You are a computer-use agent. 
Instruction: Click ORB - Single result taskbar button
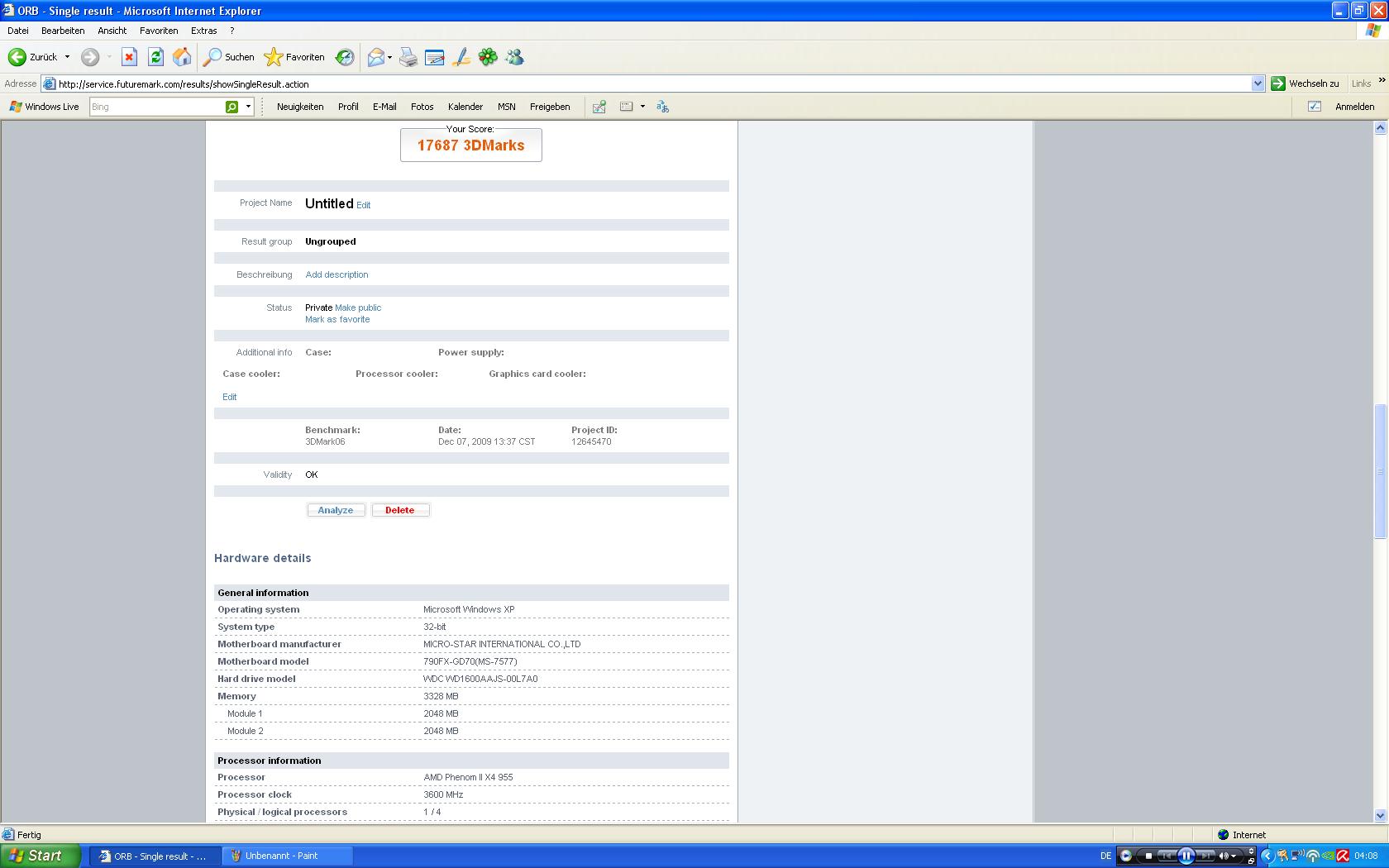click(155, 856)
